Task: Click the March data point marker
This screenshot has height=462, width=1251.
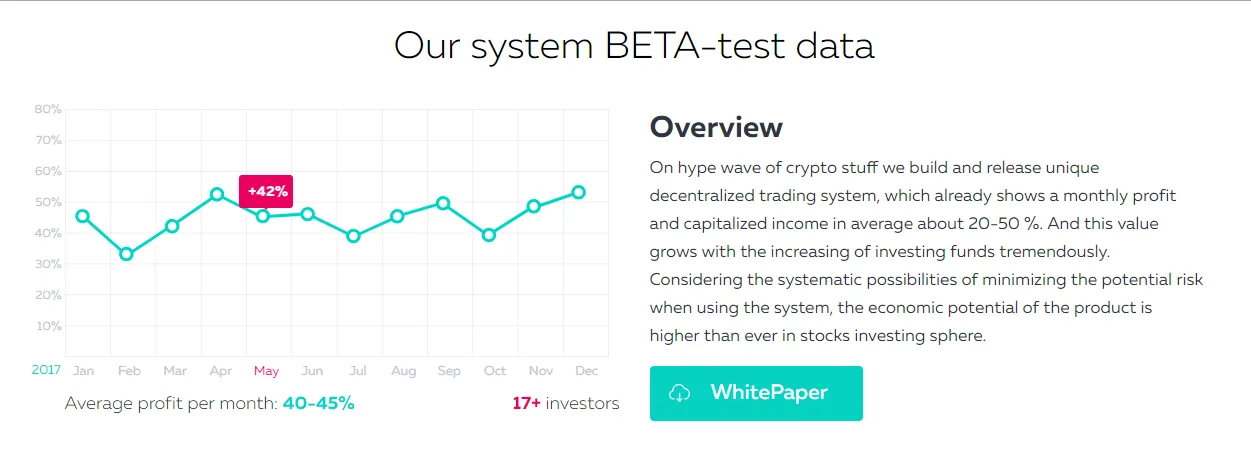Action: pyautogui.click(x=172, y=226)
